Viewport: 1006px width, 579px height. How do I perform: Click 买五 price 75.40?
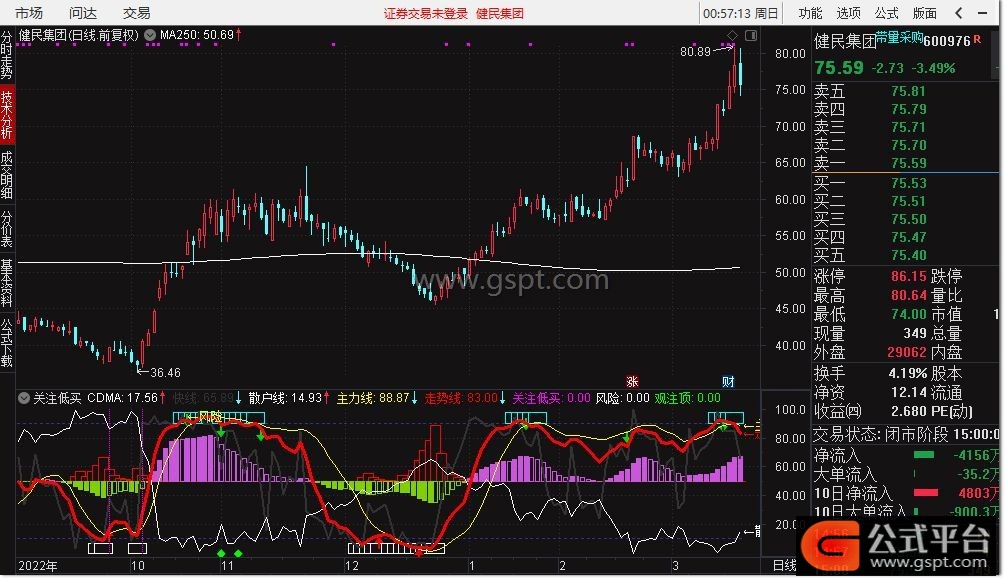coord(908,255)
